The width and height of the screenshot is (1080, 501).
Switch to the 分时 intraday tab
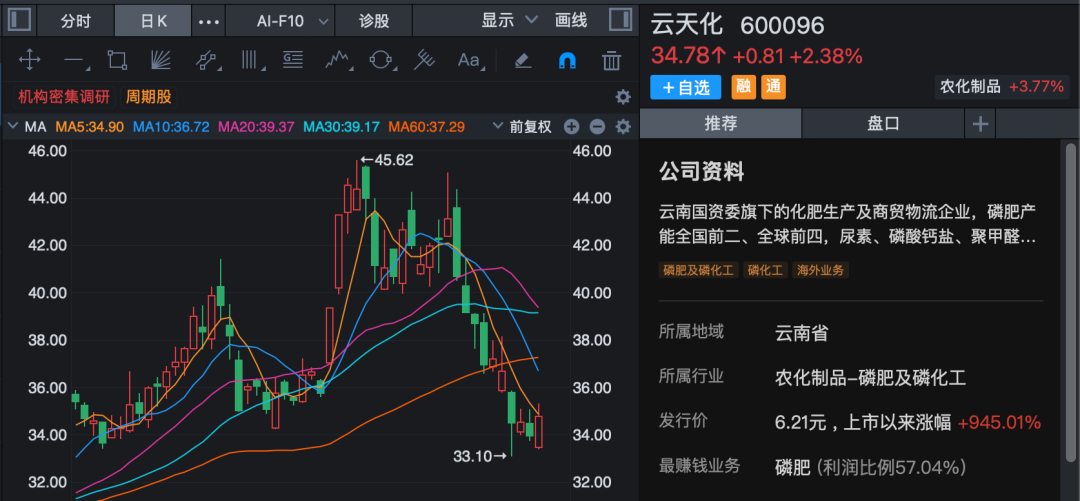tap(75, 21)
